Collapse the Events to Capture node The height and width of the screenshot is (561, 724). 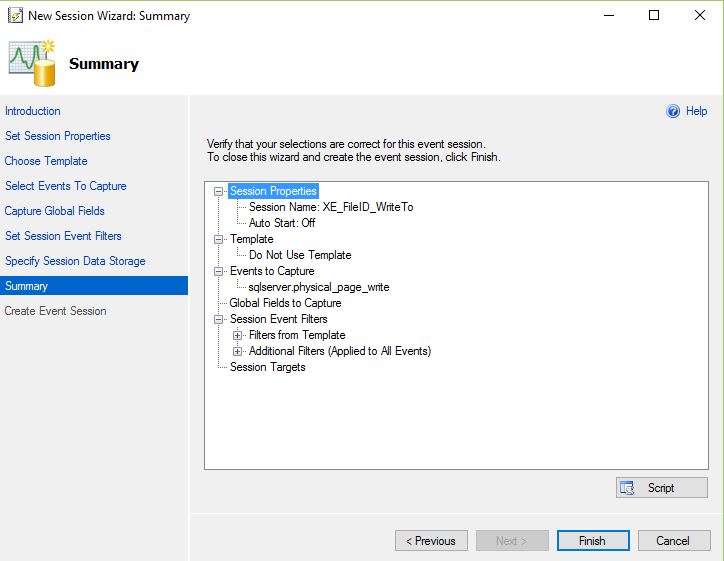(x=219, y=271)
